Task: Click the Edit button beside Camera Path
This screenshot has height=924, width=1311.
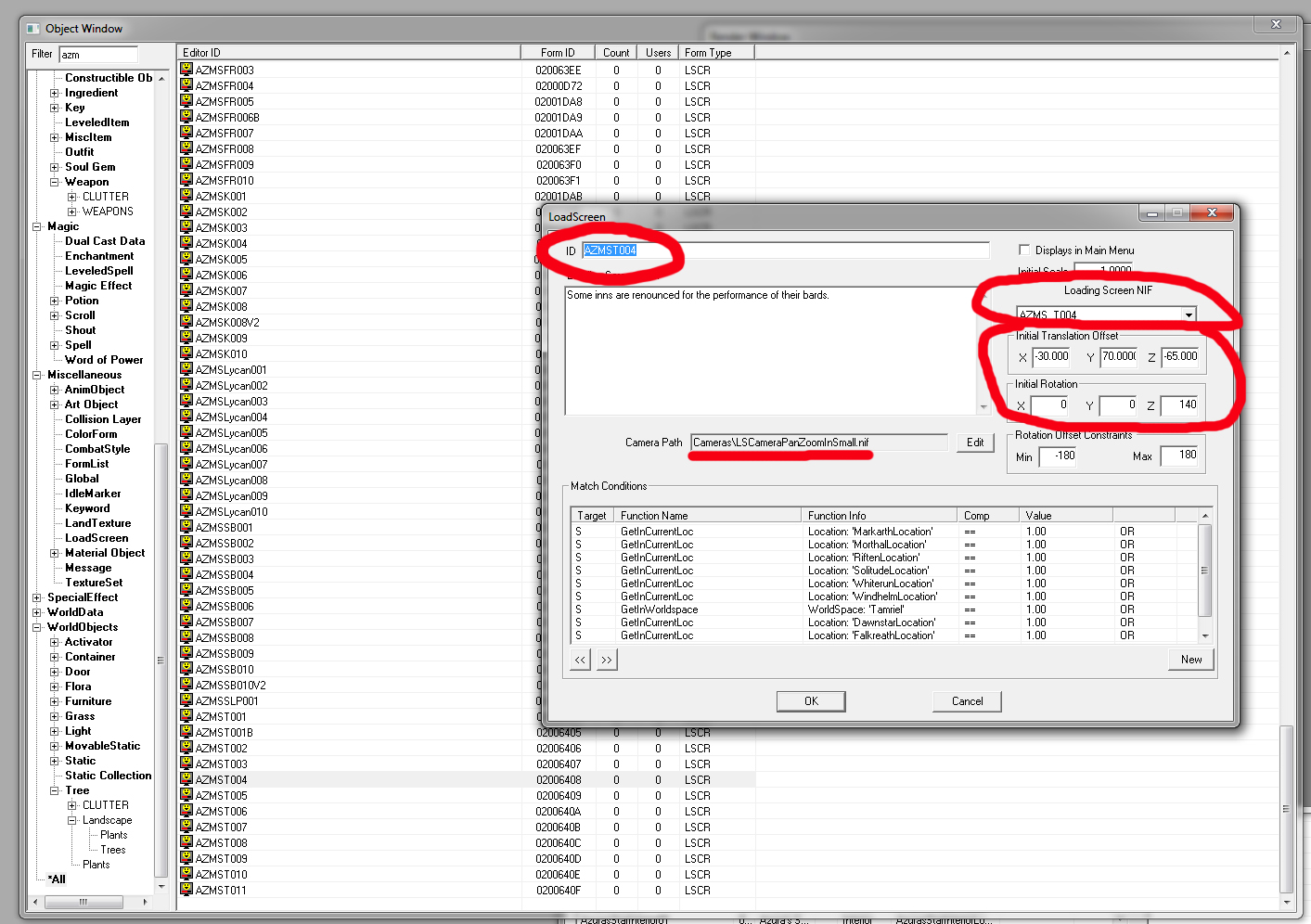Action: click(975, 443)
